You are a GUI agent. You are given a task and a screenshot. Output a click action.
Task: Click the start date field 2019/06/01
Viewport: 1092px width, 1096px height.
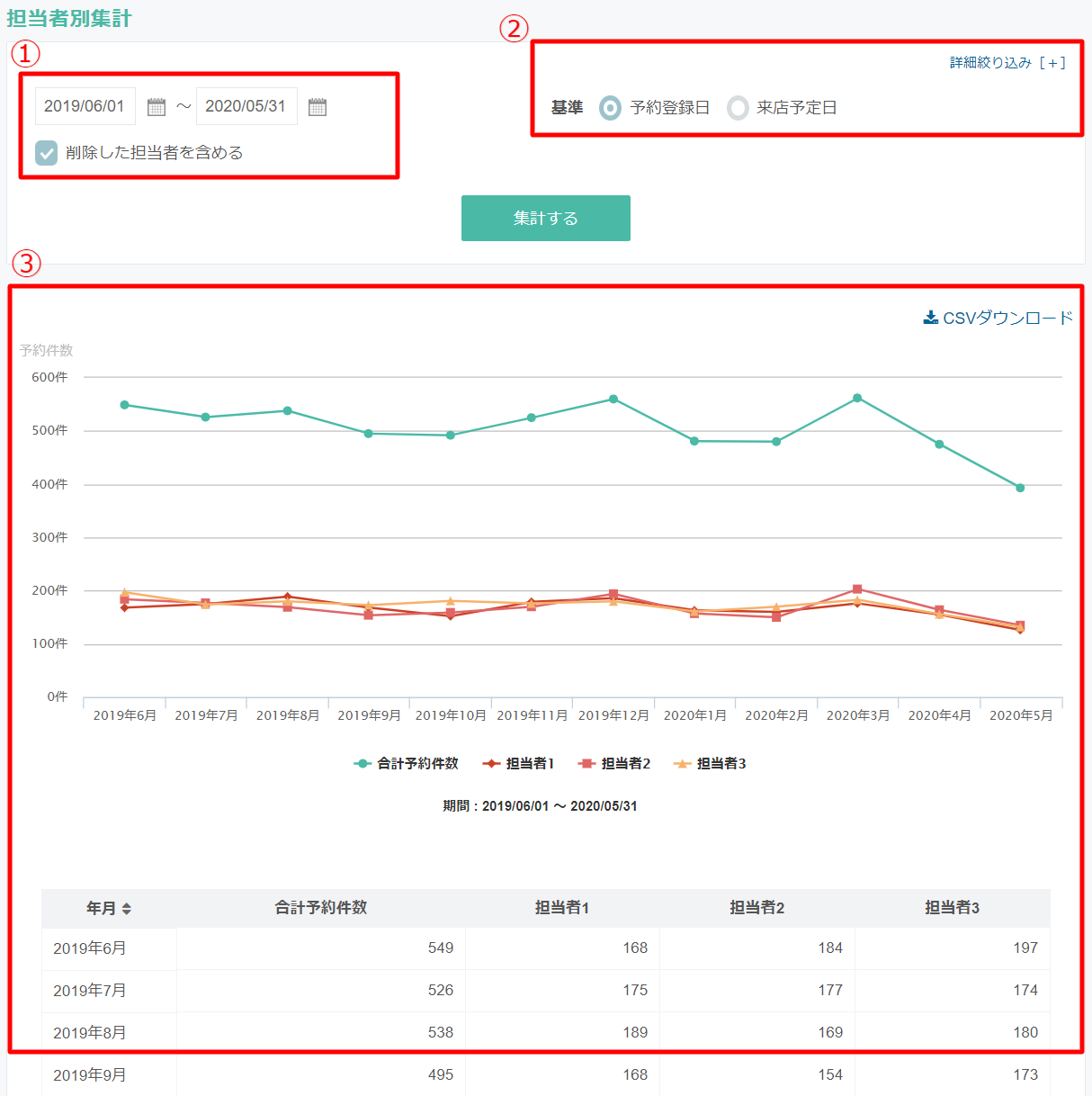point(85,106)
